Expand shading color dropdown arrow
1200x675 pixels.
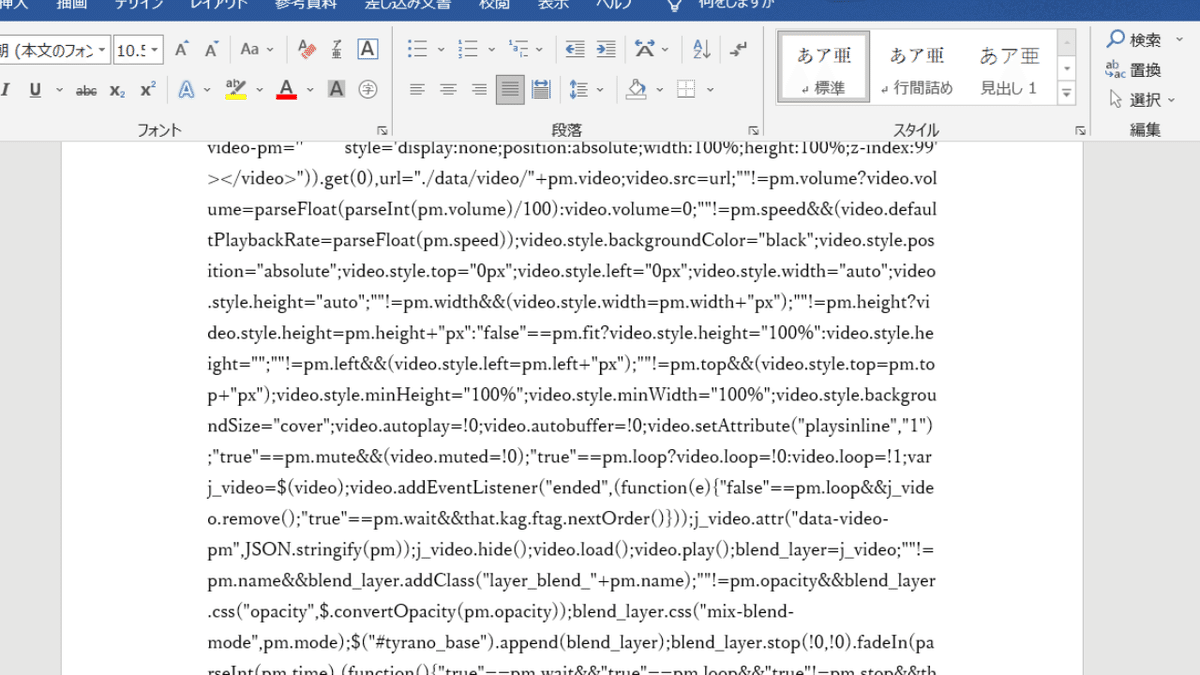tap(660, 90)
